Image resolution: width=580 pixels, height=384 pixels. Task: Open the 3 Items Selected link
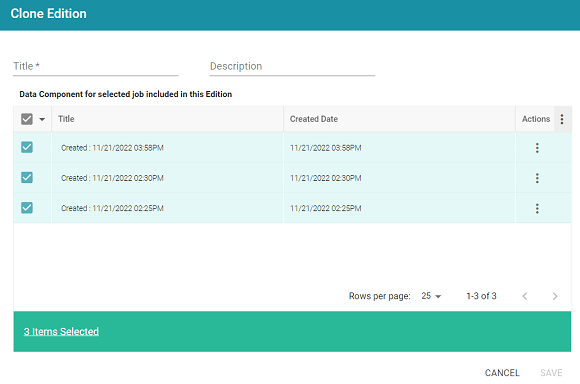[x=61, y=331]
